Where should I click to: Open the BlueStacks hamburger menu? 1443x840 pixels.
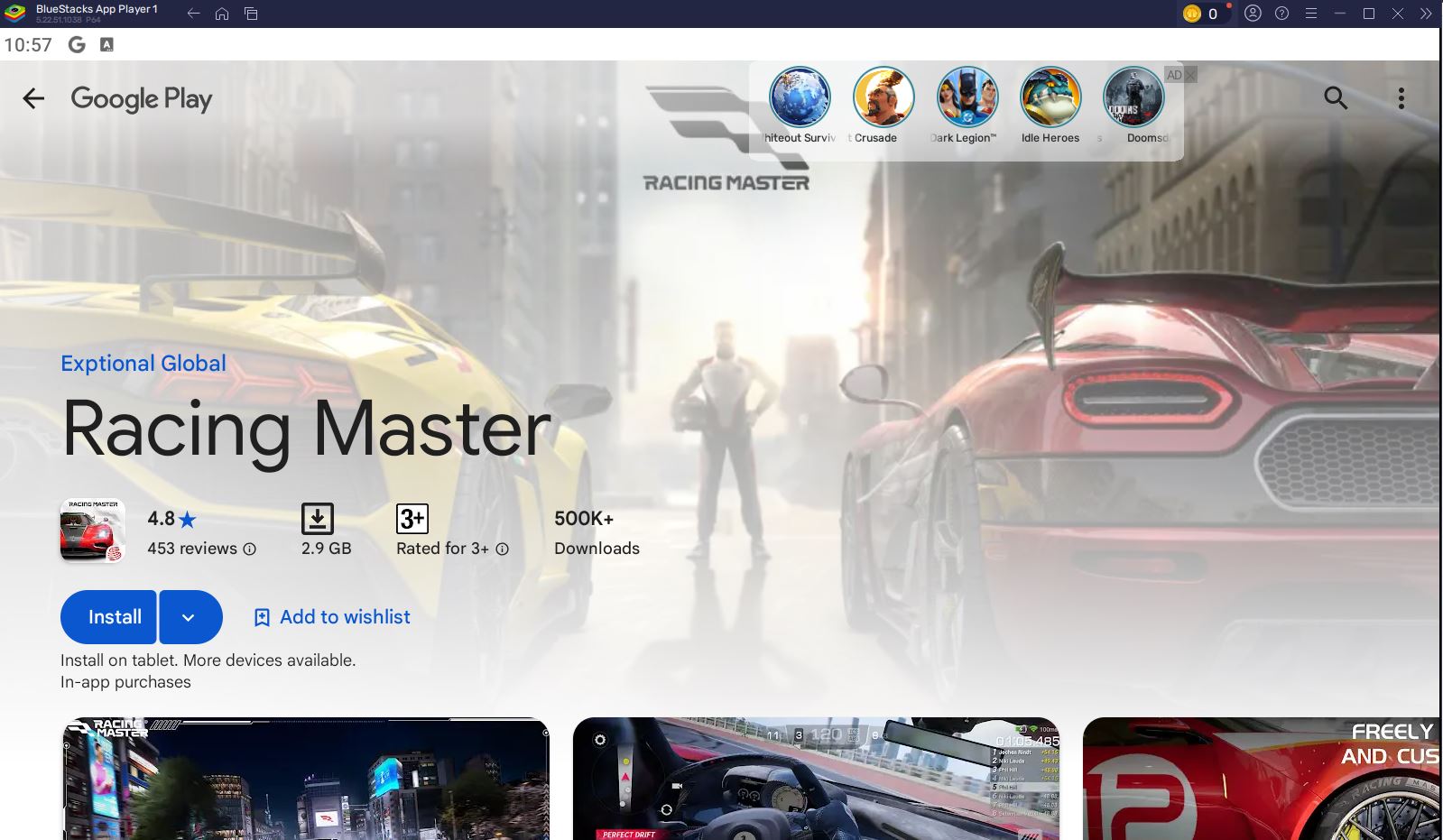(x=1311, y=14)
